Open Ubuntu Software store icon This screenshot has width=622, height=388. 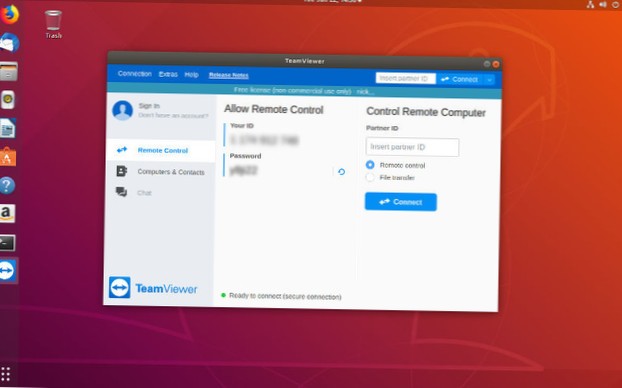8,157
